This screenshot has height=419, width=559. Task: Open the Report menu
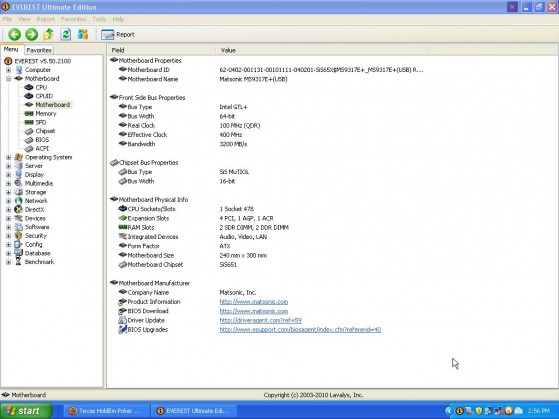point(46,19)
